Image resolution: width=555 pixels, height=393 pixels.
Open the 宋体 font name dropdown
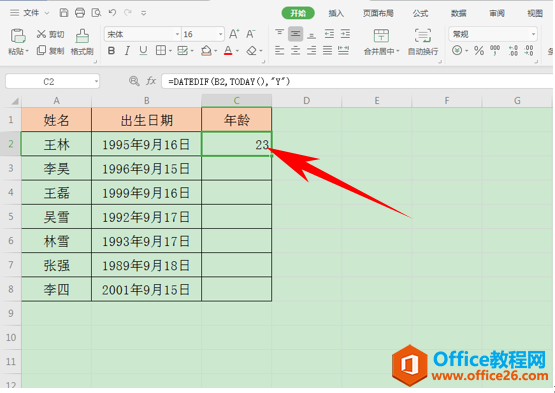177,34
